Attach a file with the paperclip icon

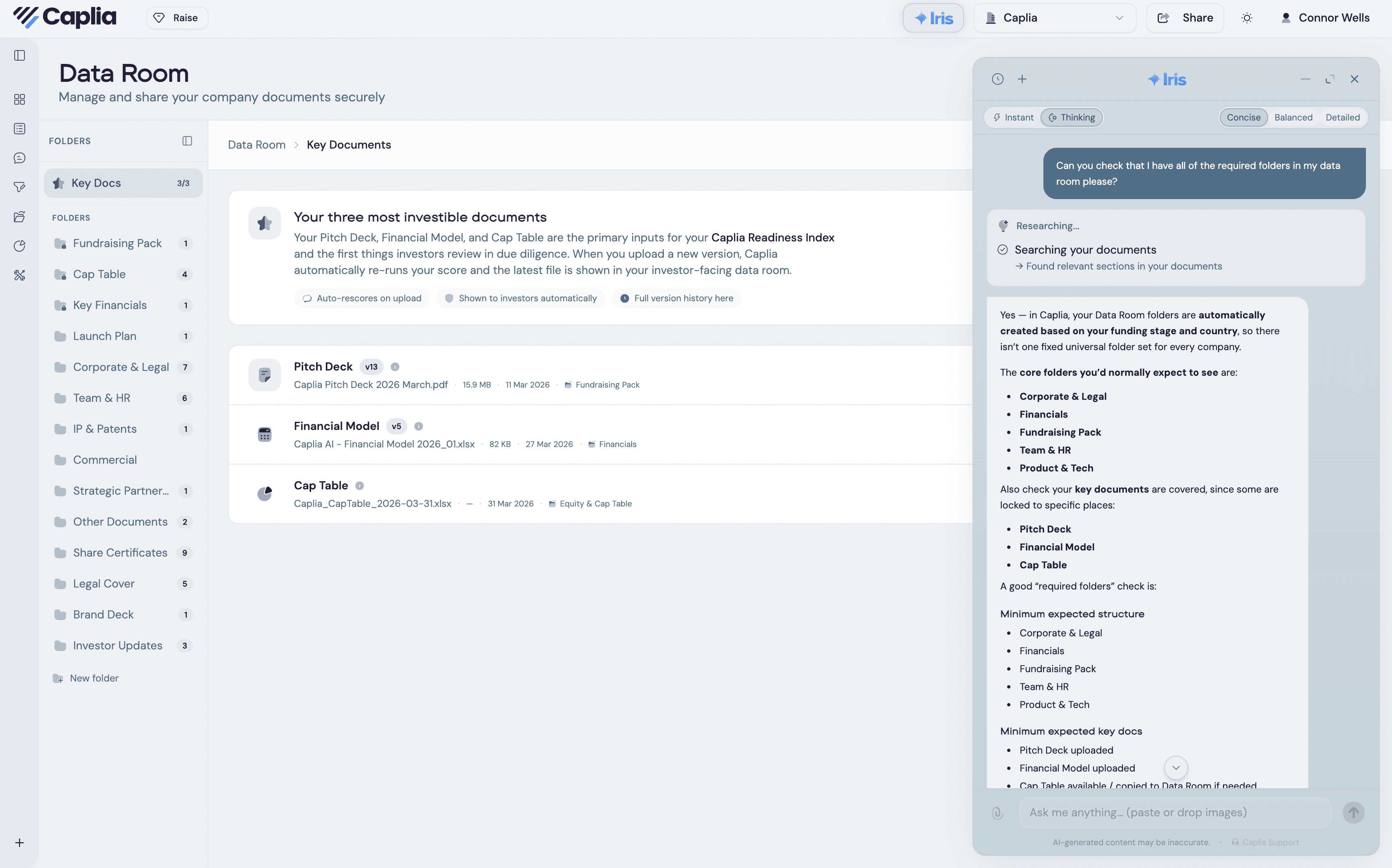997,813
